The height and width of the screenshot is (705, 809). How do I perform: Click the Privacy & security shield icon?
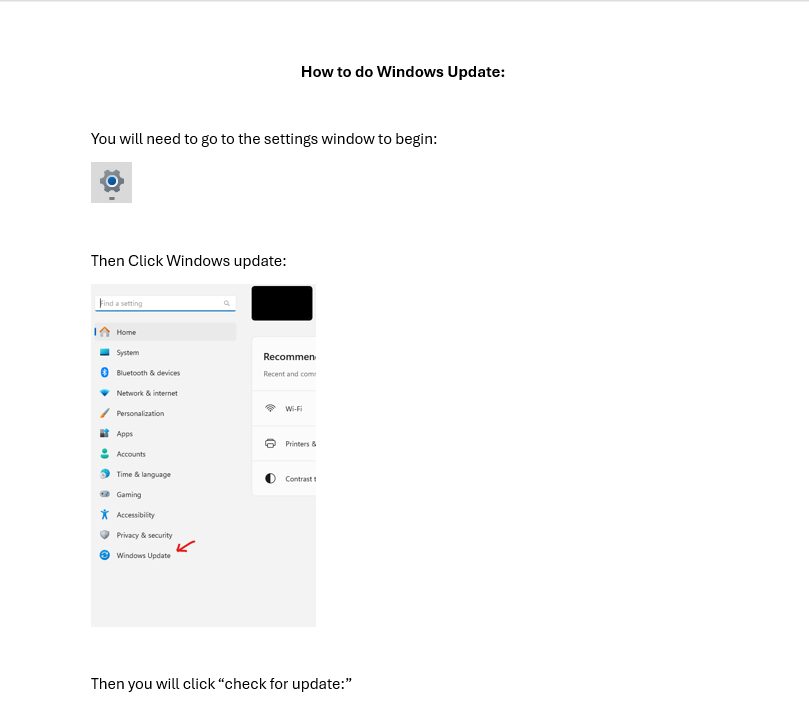[105, 535]
